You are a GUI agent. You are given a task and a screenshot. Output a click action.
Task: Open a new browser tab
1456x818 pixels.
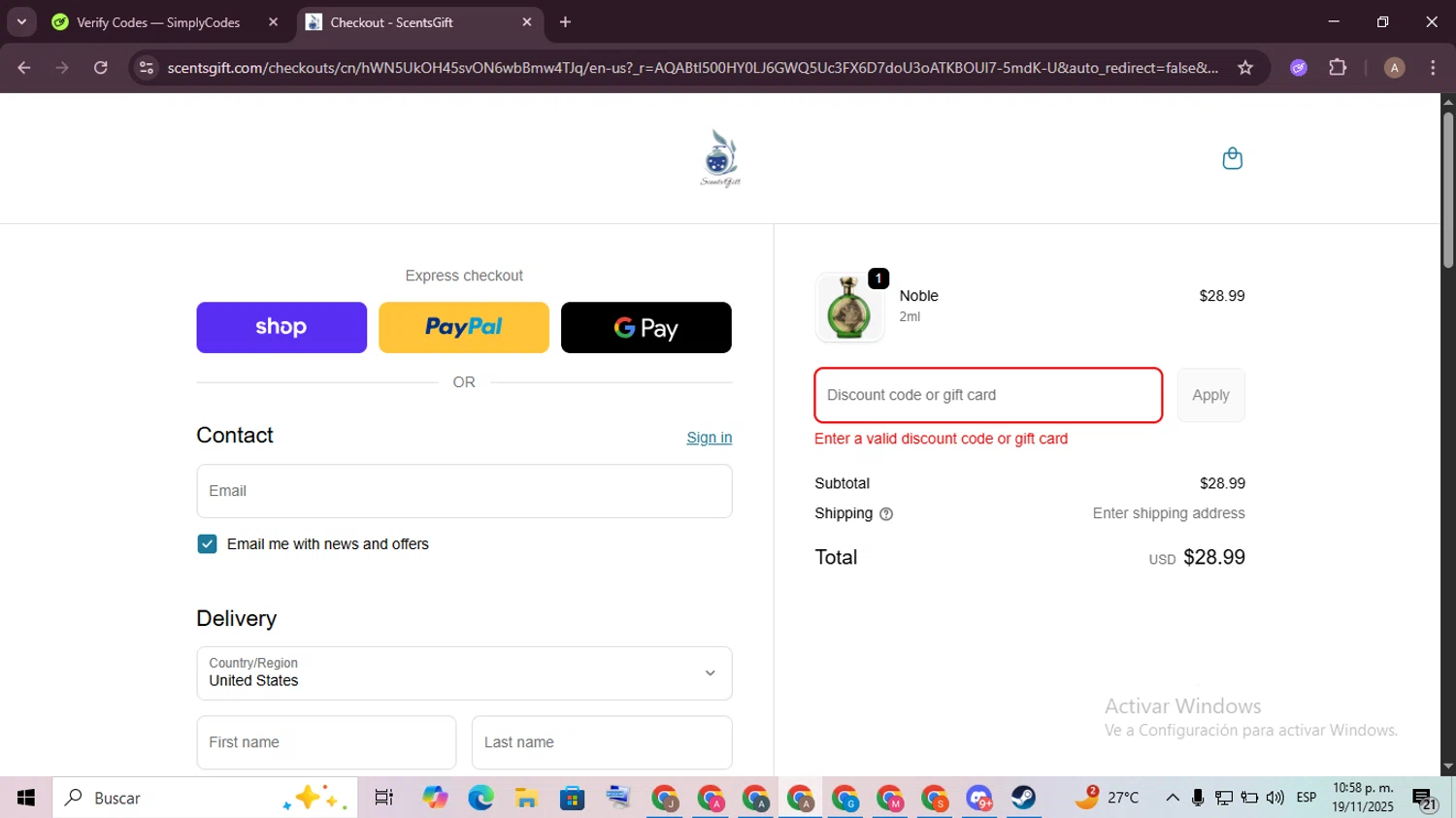(x=565, y=22)
